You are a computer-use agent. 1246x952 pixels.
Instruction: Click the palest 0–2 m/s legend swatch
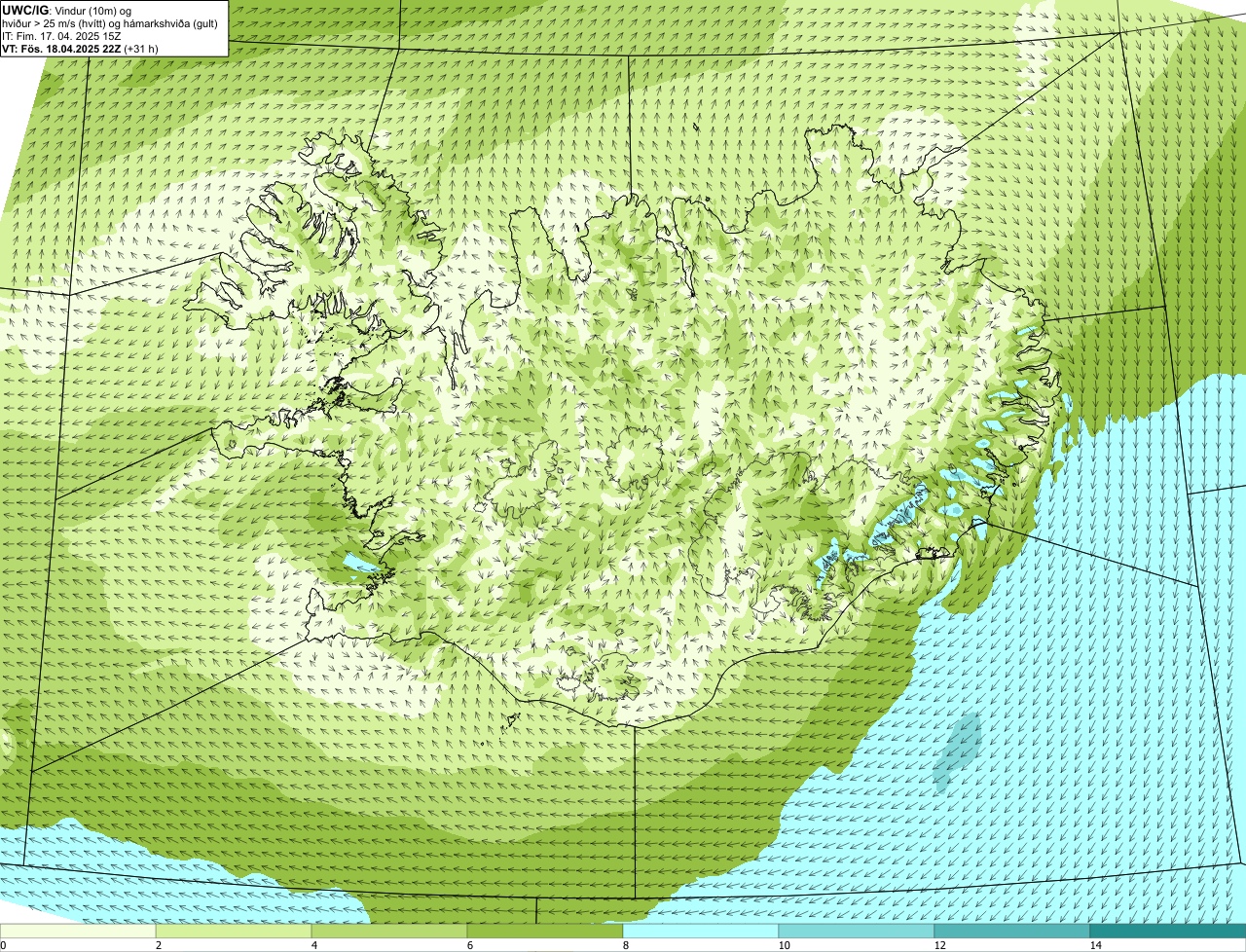coord(78,931)
